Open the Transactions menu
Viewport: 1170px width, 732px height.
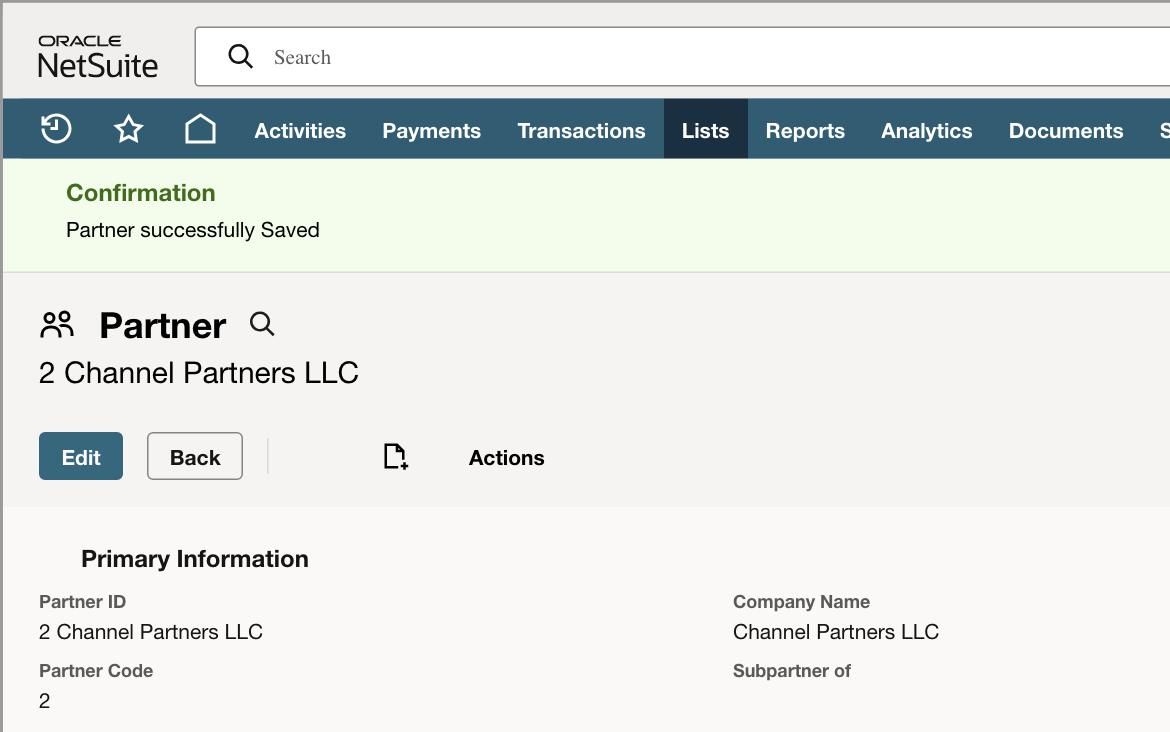click(x=581, y=131)
